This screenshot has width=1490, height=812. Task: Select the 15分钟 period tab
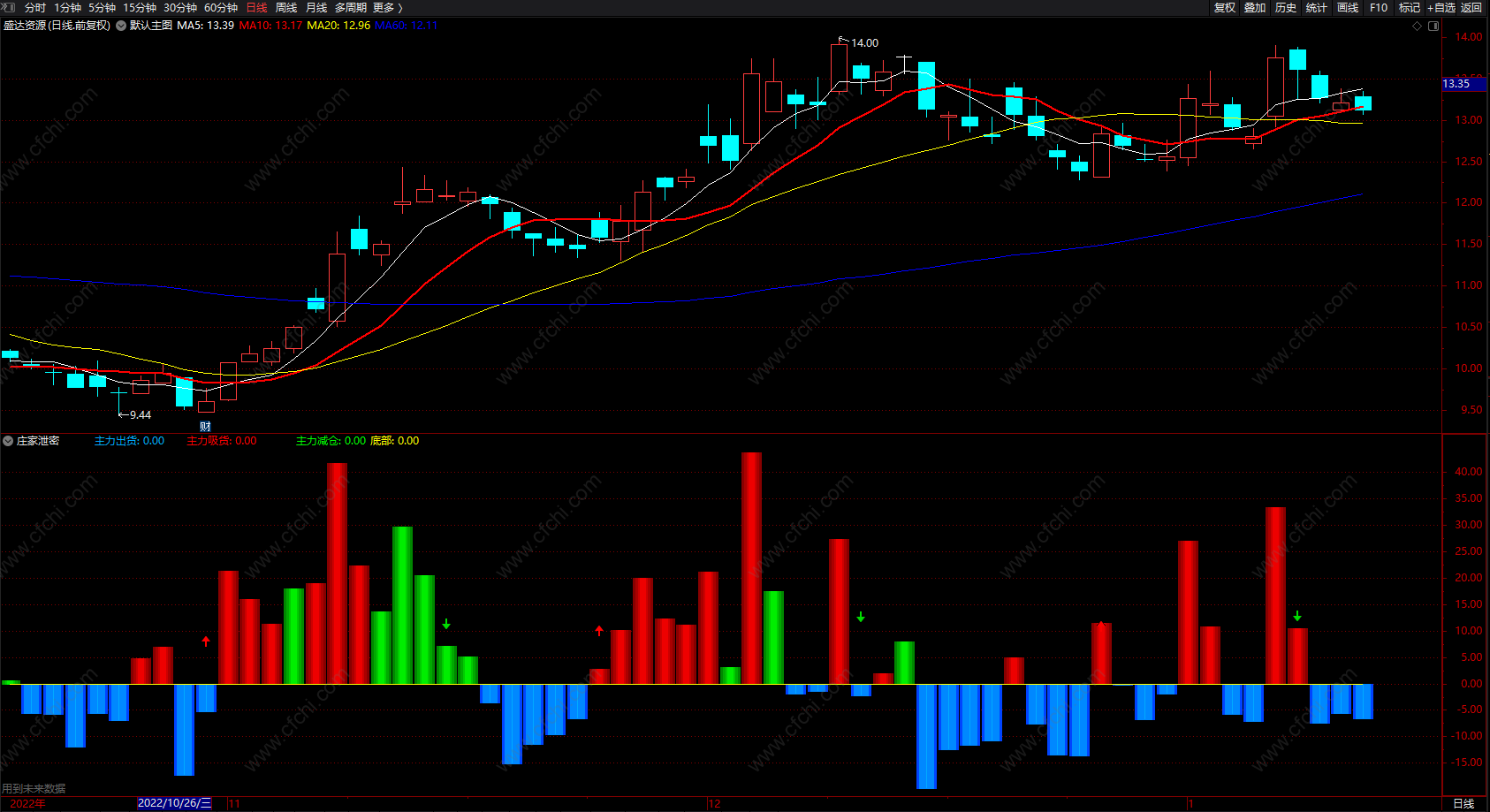coord(140,7)
